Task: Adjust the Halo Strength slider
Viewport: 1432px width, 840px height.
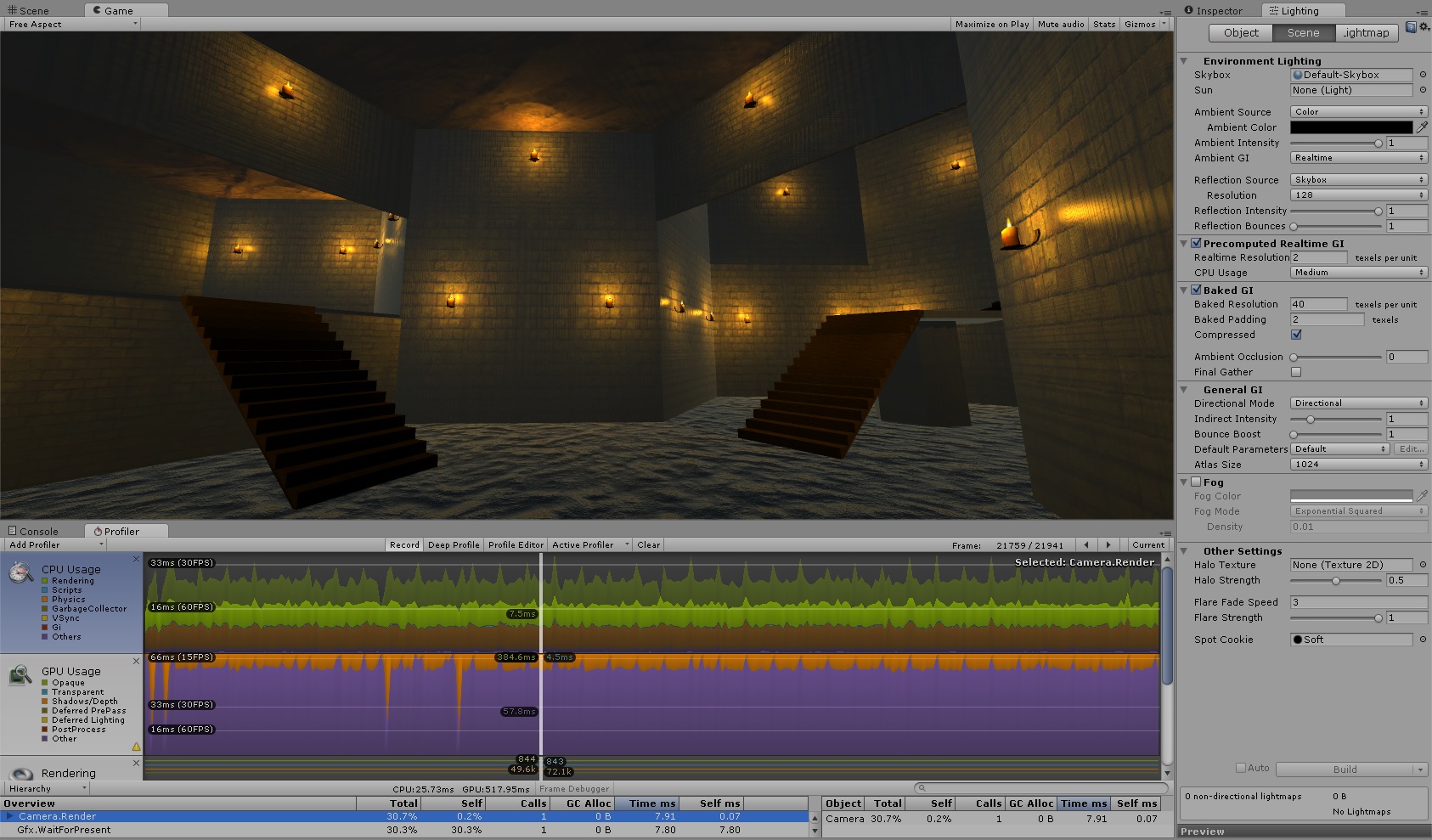Action: (x=1336, y=581)
